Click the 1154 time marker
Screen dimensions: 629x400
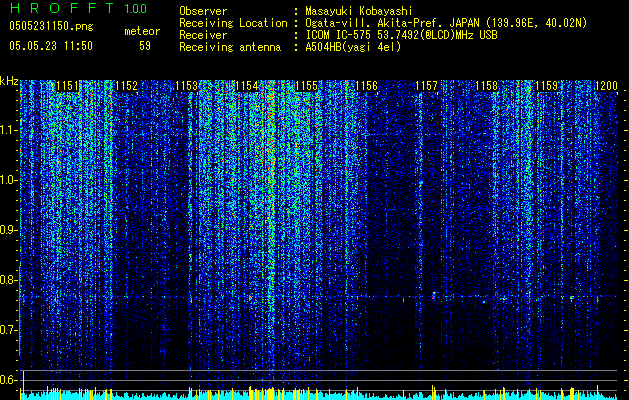coord(247,86)
